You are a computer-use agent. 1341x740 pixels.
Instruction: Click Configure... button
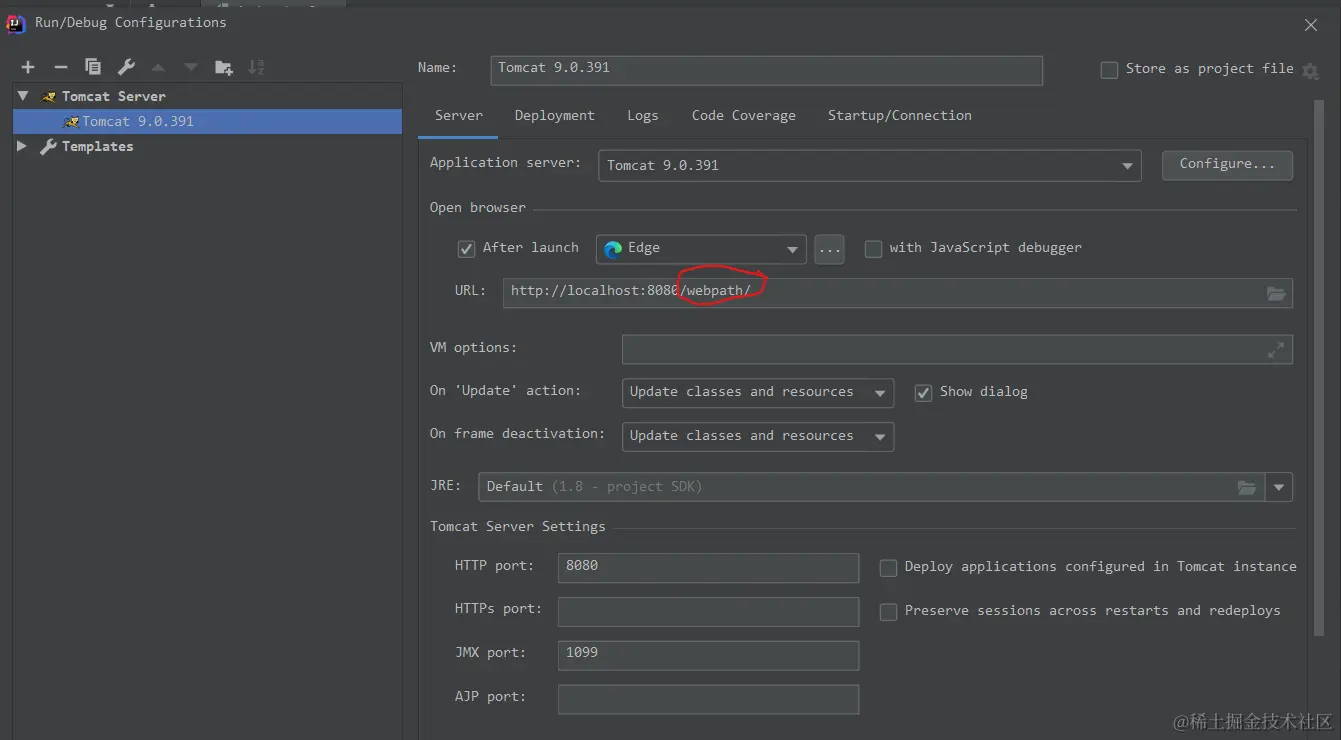tap(1227, 165)
